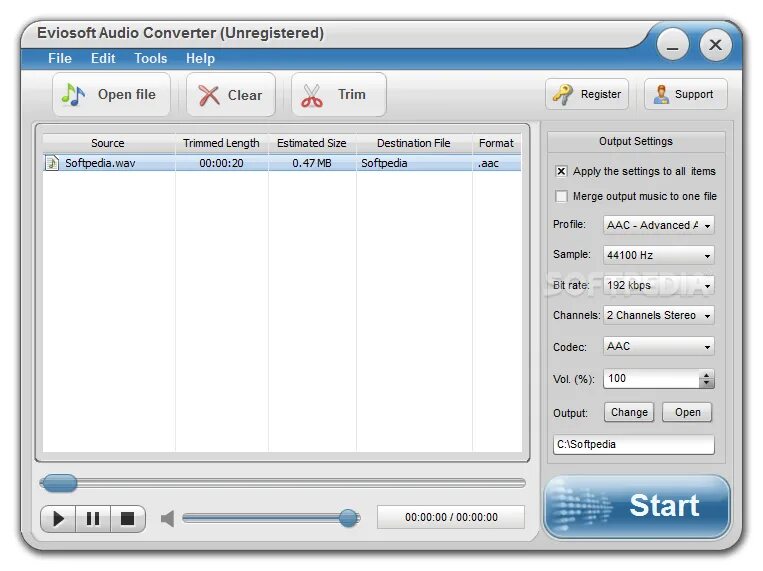This screenshot has width=763, height=571.
Task: Click the 00:00:00 / 00:00:00 time display
Action: 451,517
